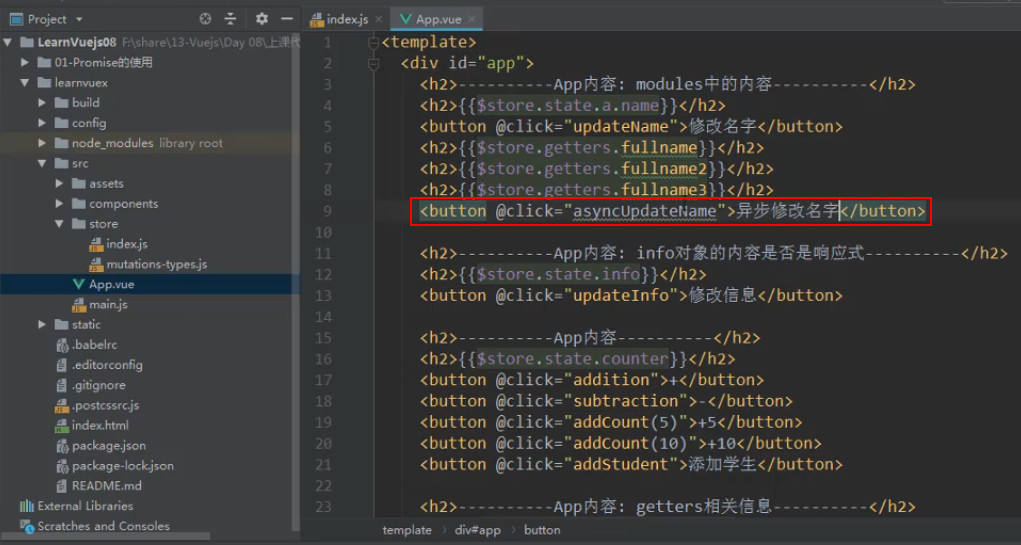Select package.json file
The image size is (1021, 545).
click(109, 445)
